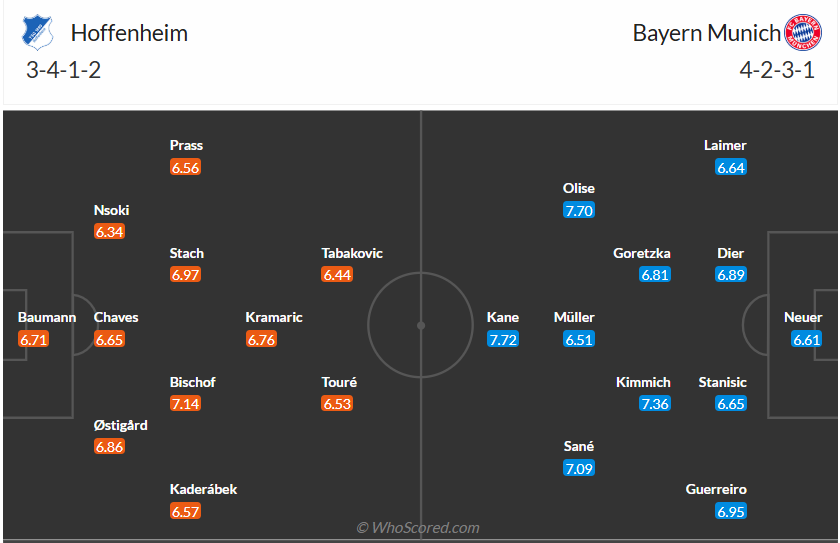Screen dimensions: 840x543
Task: Click player name Kramaric
Action: (274, 318)
